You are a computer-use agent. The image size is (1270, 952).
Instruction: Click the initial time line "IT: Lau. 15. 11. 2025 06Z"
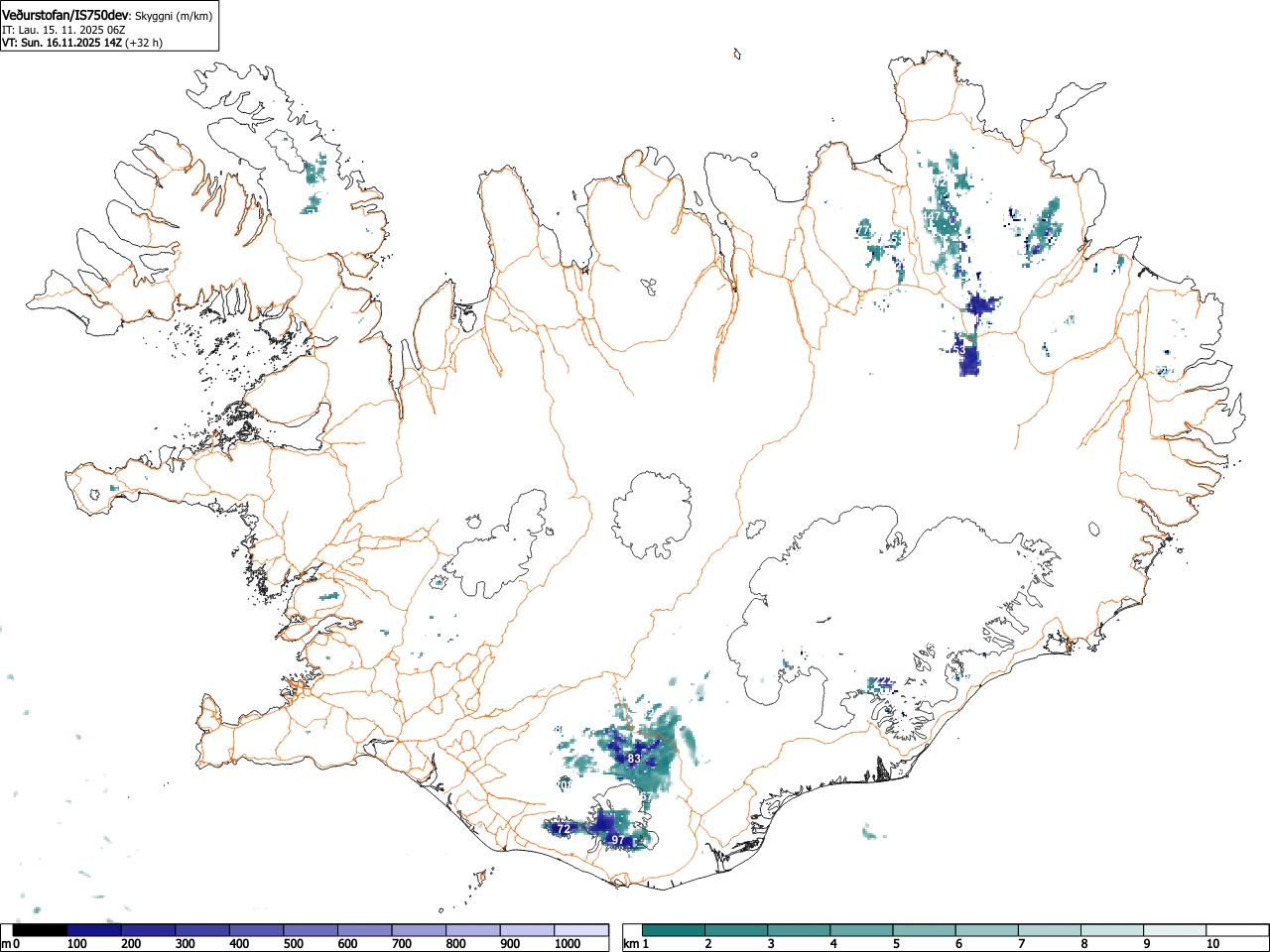[x=63, y=30]
